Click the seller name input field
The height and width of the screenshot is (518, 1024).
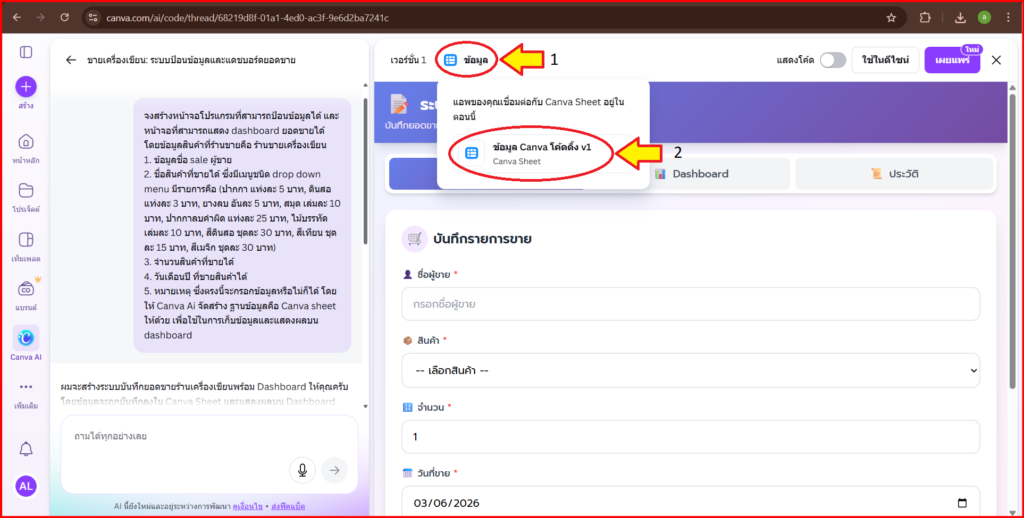pos(690,303)
